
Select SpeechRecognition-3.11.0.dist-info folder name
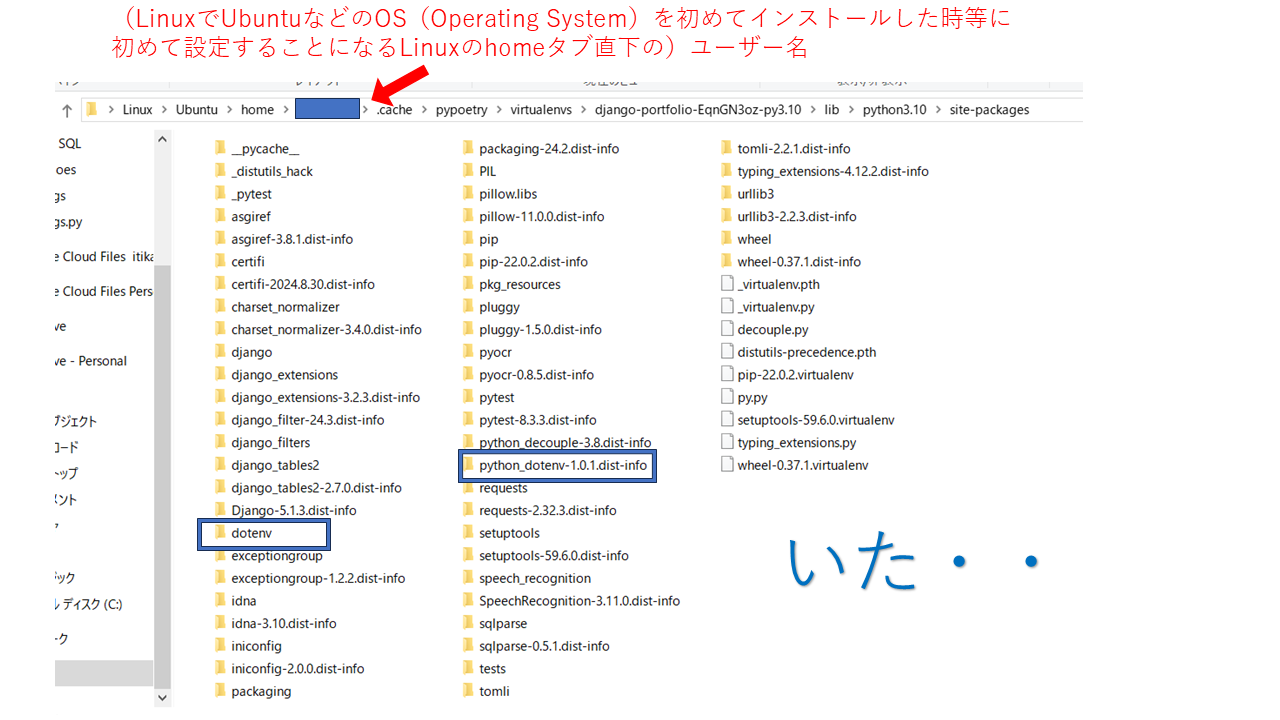pyautogui.click(x=579, y=601)
